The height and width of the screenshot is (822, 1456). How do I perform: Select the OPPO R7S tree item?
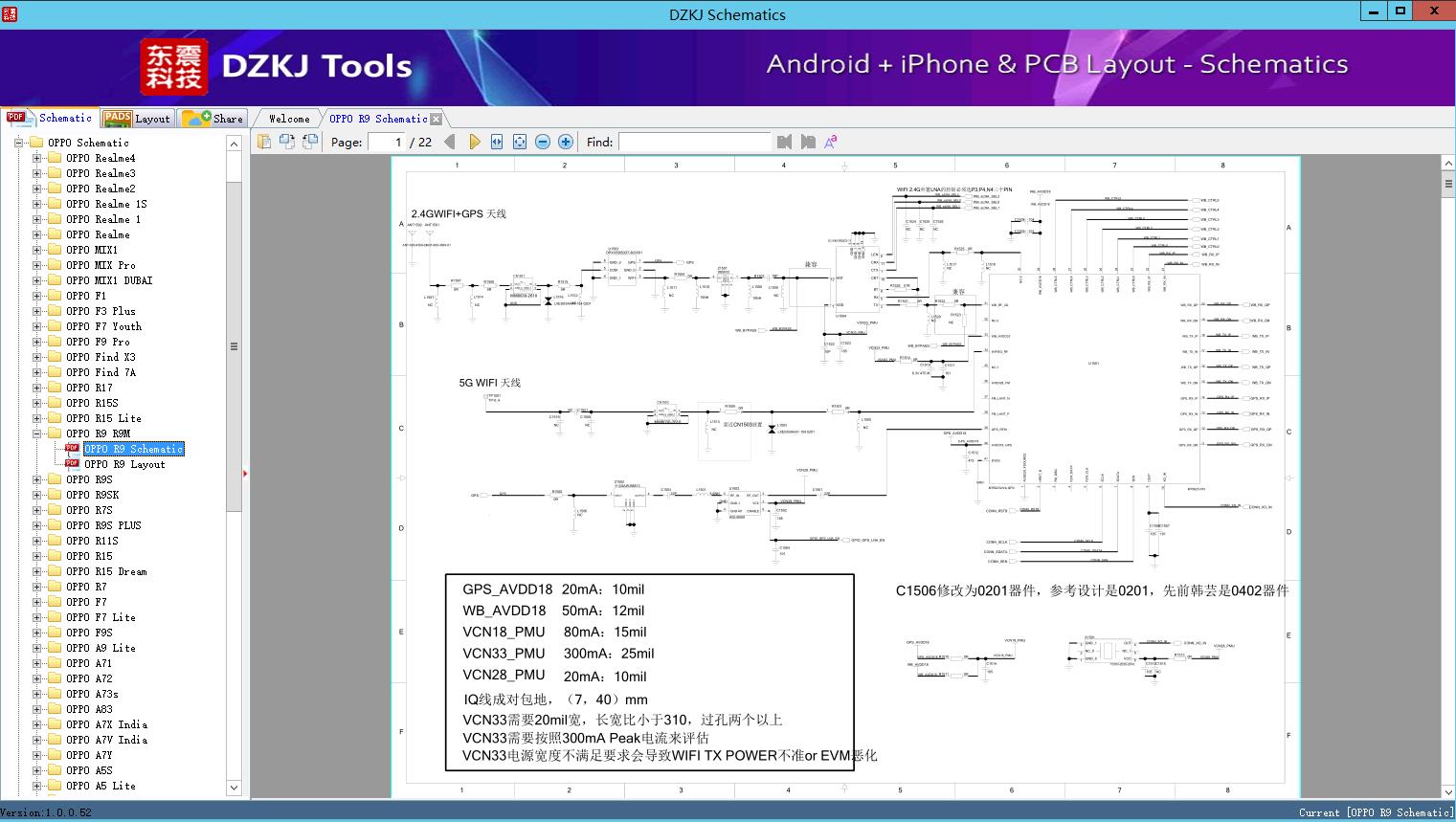[89, 510]
